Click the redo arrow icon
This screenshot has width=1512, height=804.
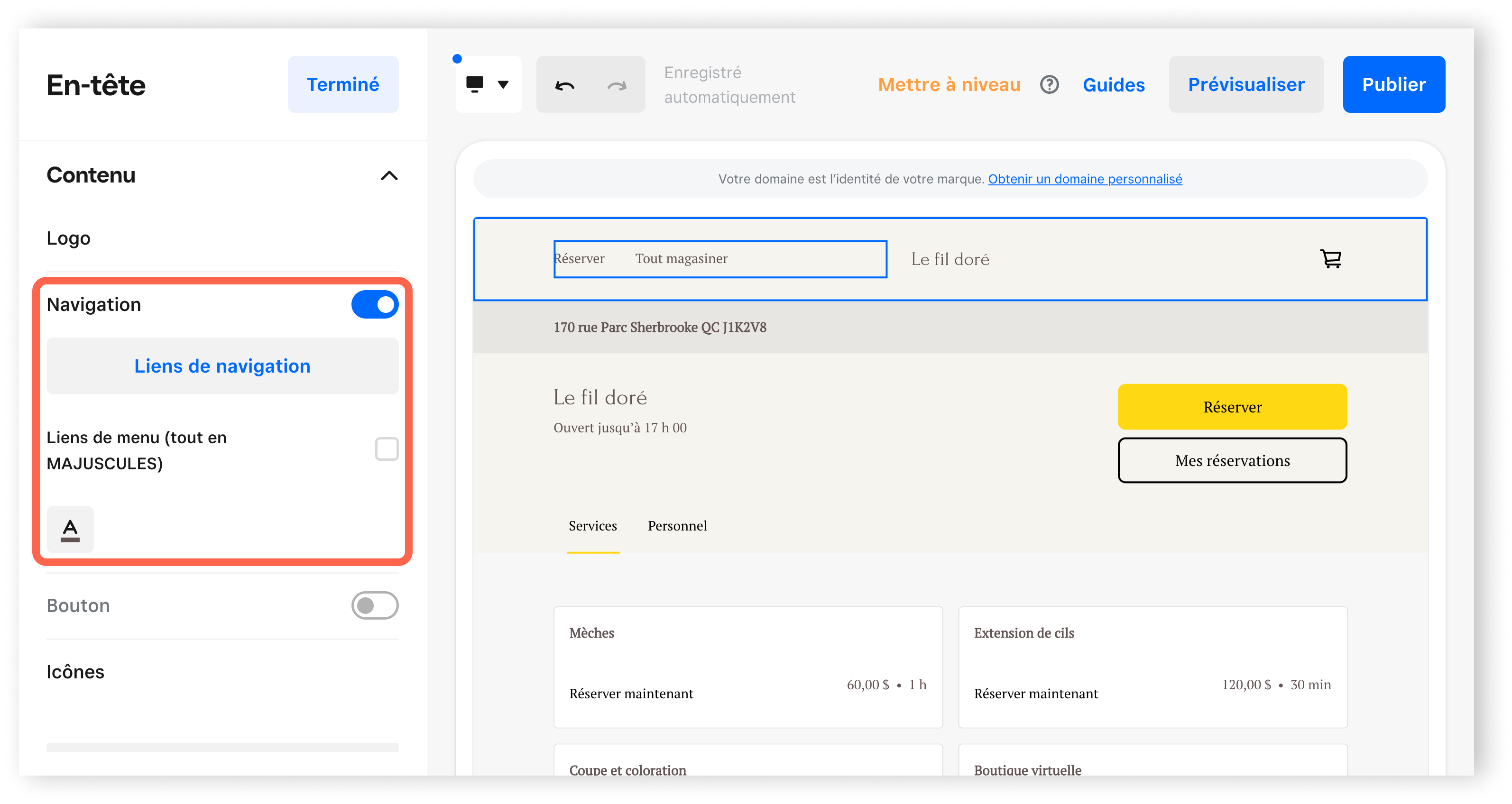617,85
